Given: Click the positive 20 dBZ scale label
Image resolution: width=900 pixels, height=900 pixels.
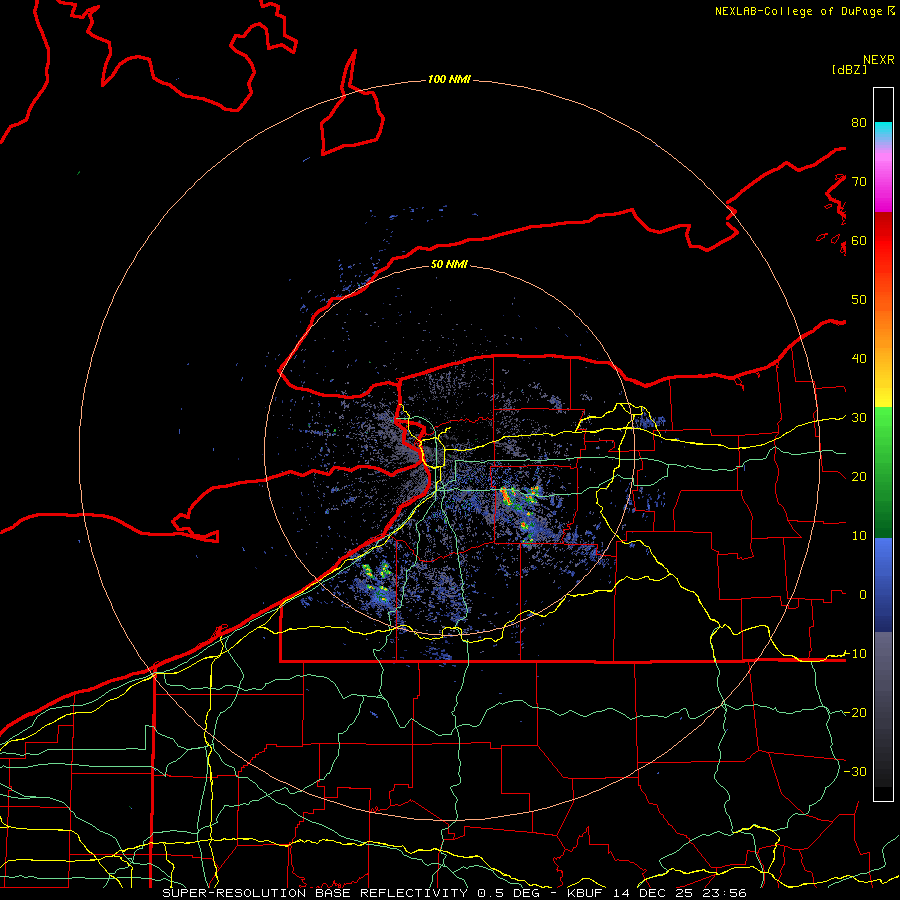Looking at the screenshot, I should (x=859, y=477).
